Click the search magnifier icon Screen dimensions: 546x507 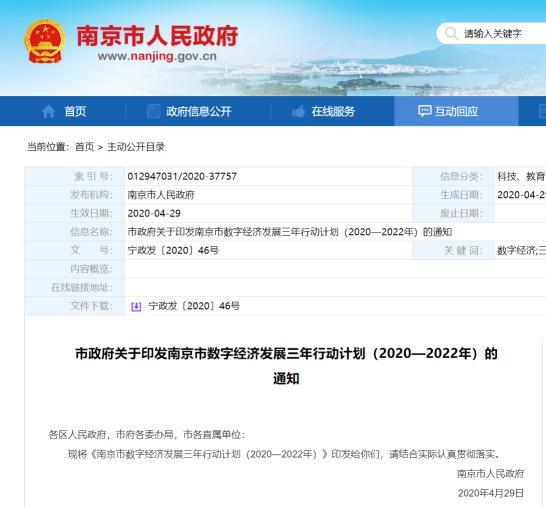pos(451,34)
